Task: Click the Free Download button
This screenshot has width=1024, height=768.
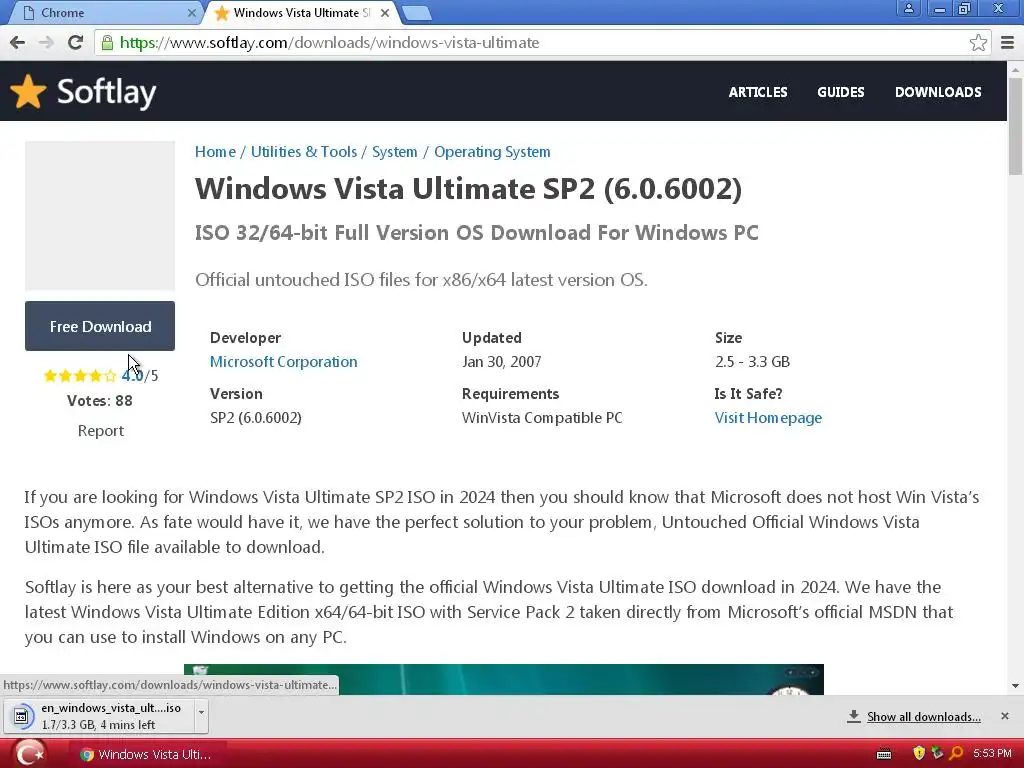Action: click(x=100, y=326)
